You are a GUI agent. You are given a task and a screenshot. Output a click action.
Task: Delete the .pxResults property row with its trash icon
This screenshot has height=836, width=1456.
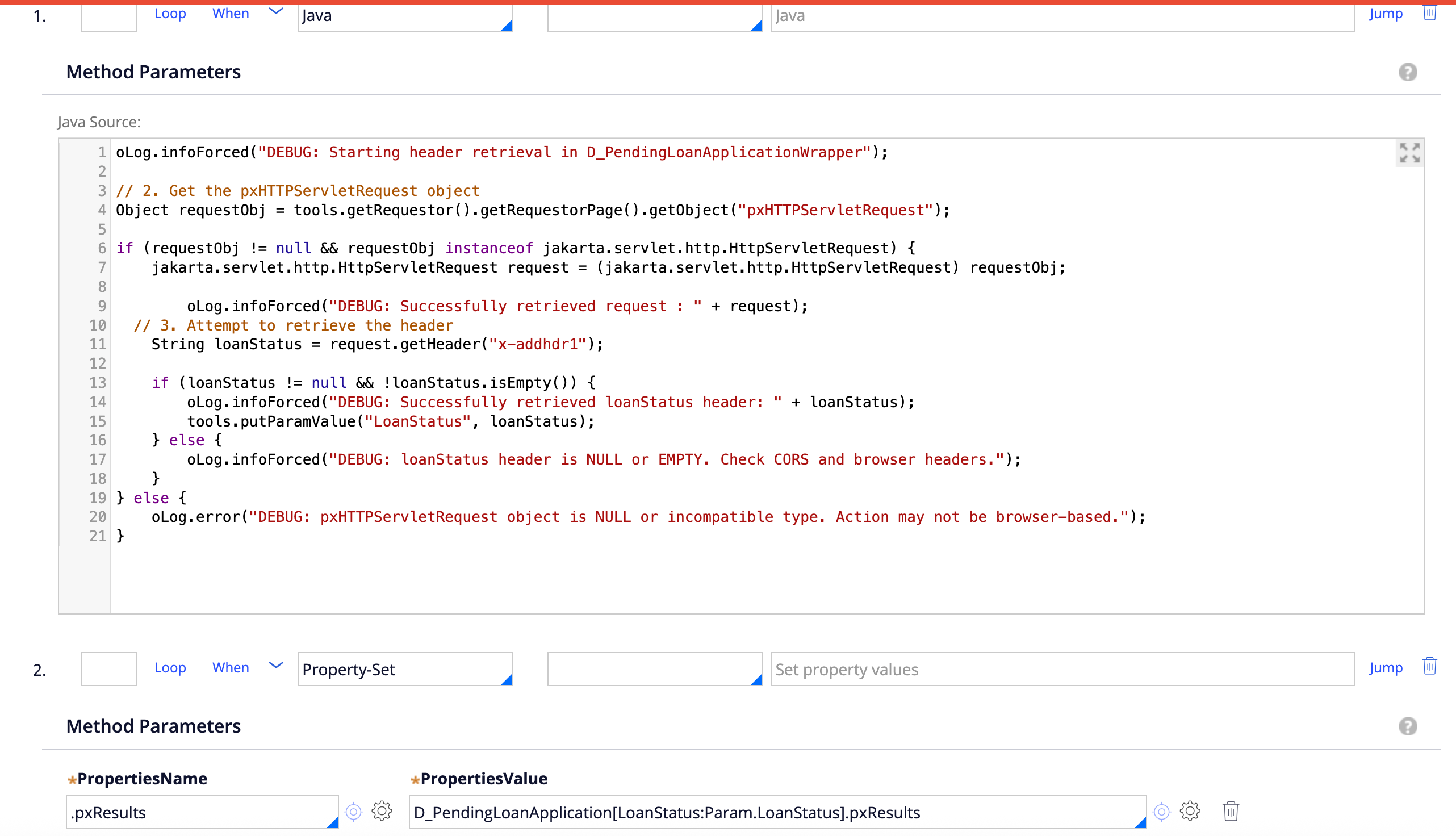[x=1231, y=812]
